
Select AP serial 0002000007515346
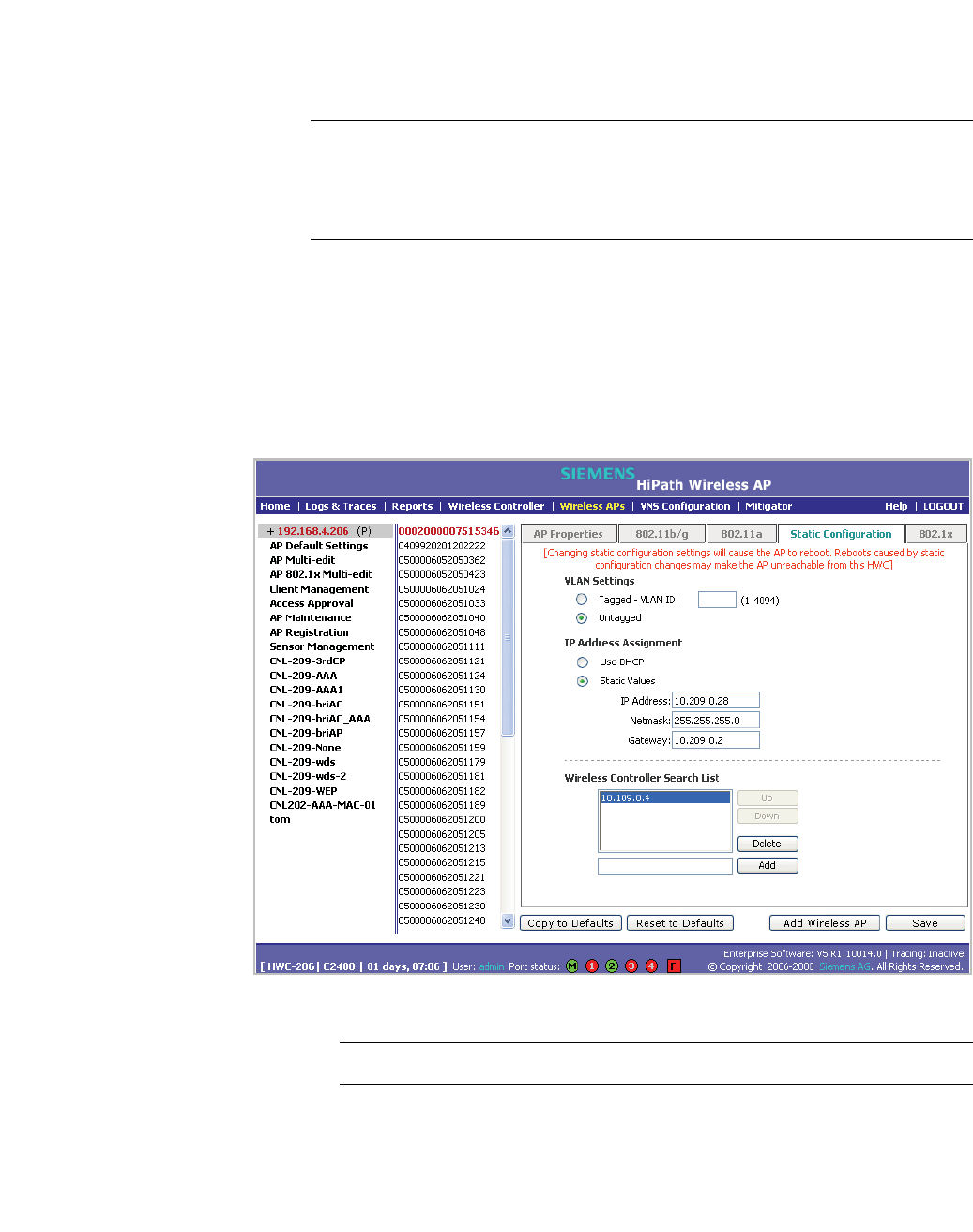coord(448,531)
